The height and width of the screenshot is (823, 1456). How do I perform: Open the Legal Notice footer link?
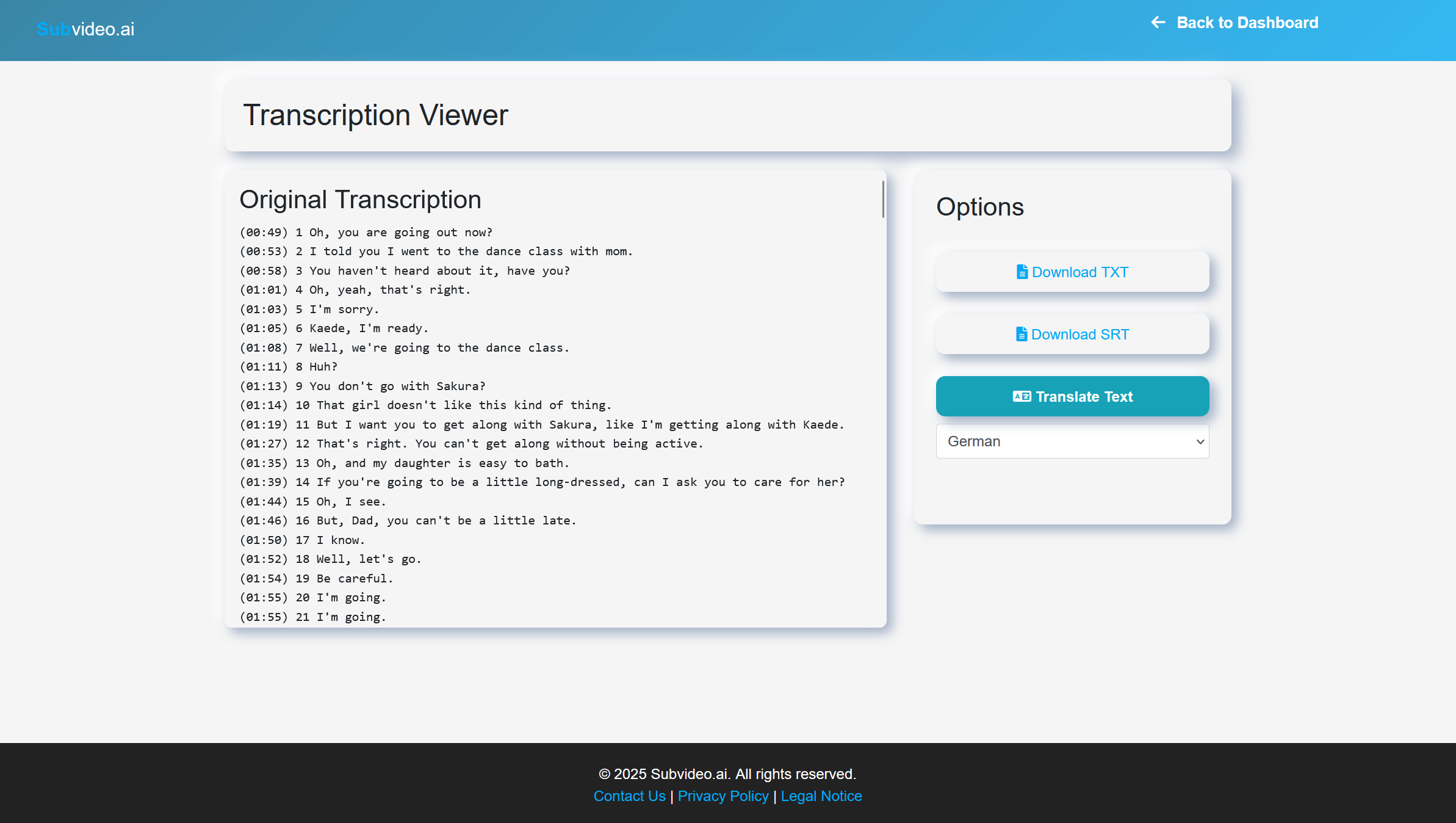point(821,796)
